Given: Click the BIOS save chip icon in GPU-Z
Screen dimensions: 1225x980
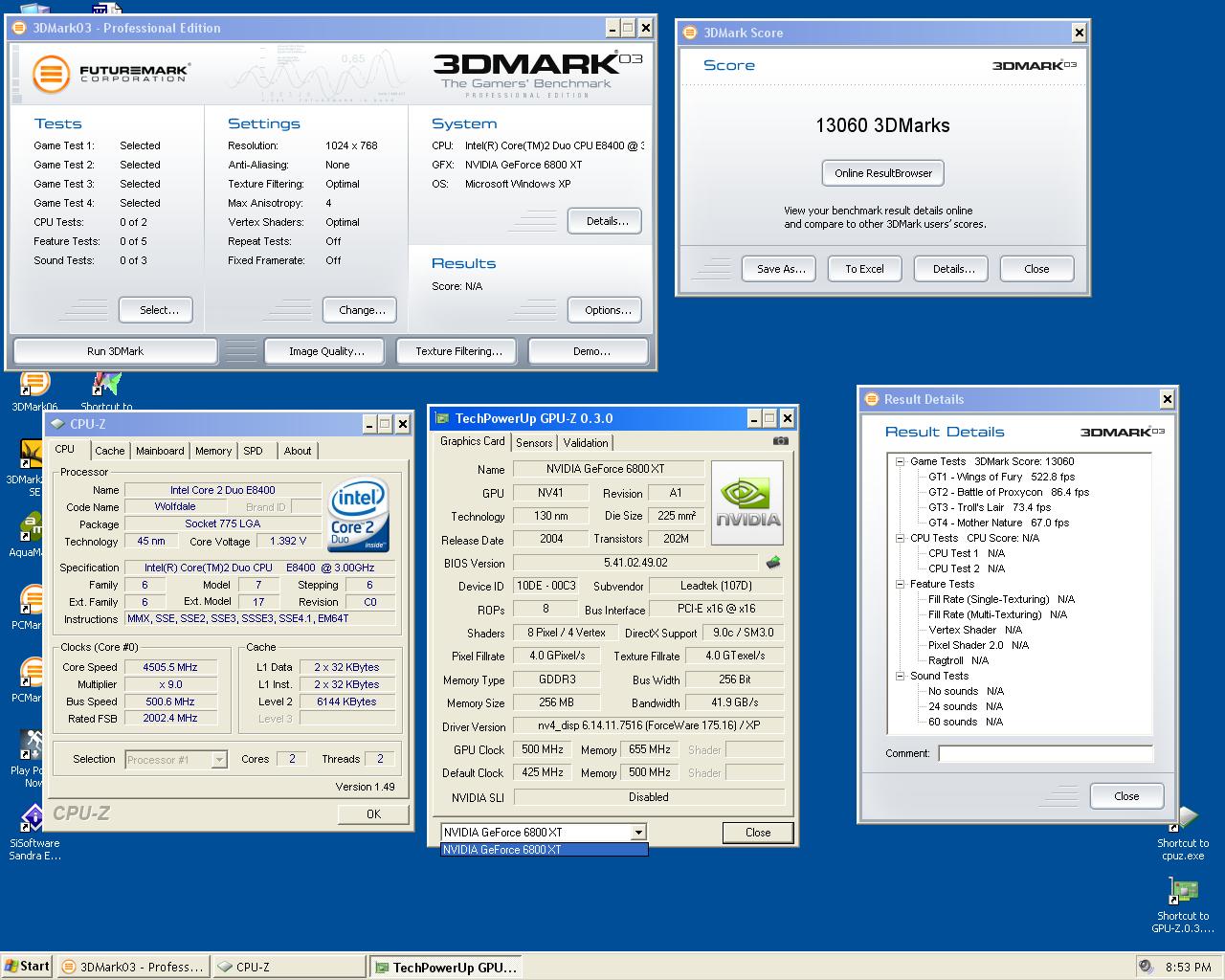Looking at the screenshot, I should pyautogui.click(x=773, y=563).
